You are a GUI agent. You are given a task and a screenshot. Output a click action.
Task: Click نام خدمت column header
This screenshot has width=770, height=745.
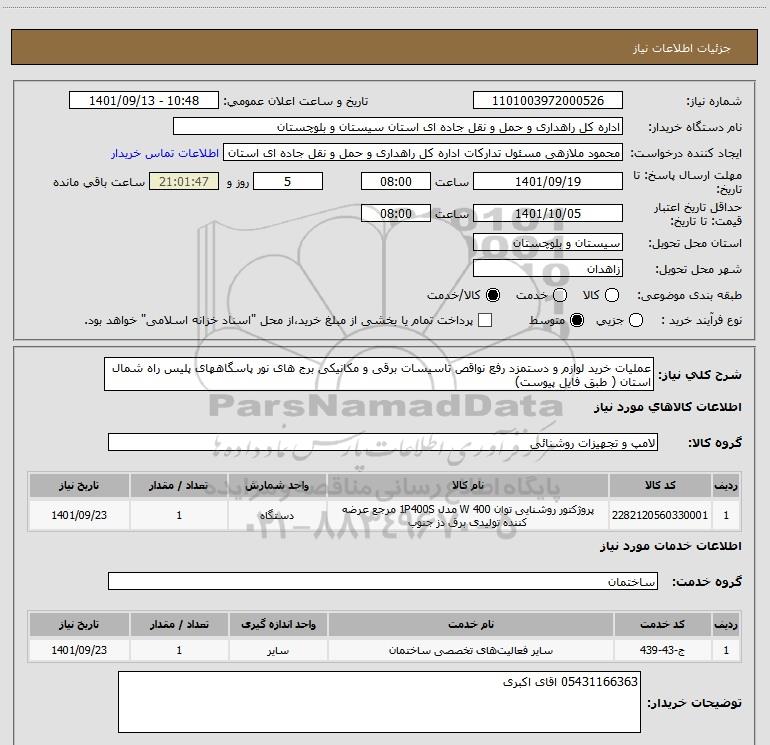point(470,624)
